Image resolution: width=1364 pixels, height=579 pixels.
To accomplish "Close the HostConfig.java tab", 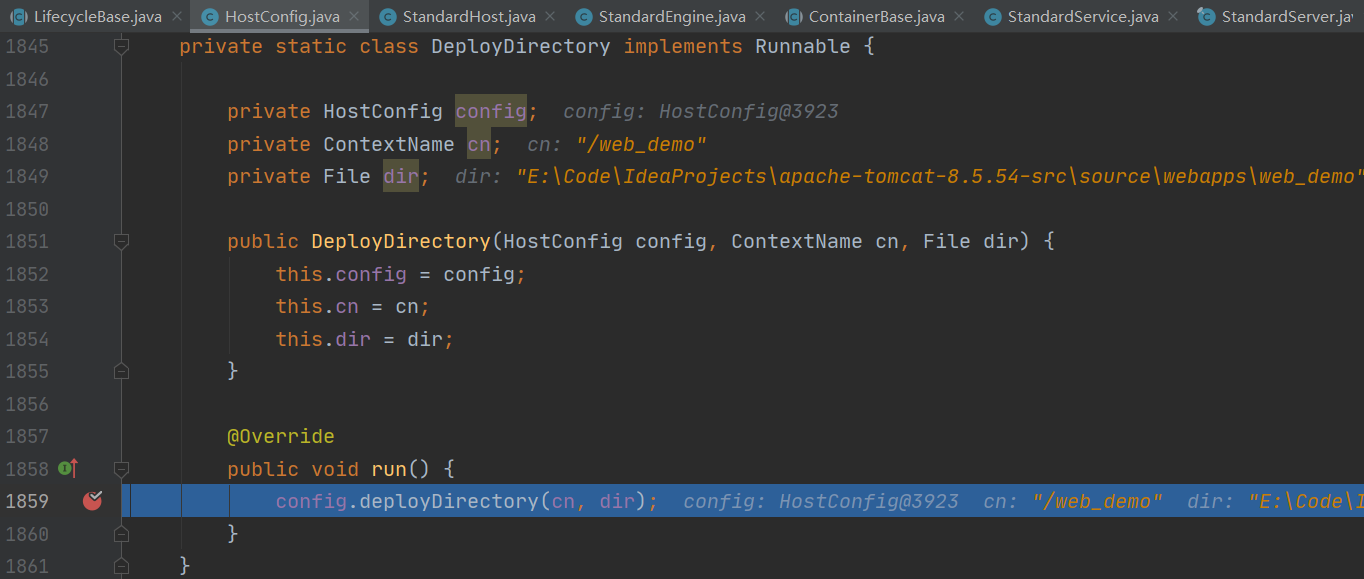I will (x=354, y=17).
